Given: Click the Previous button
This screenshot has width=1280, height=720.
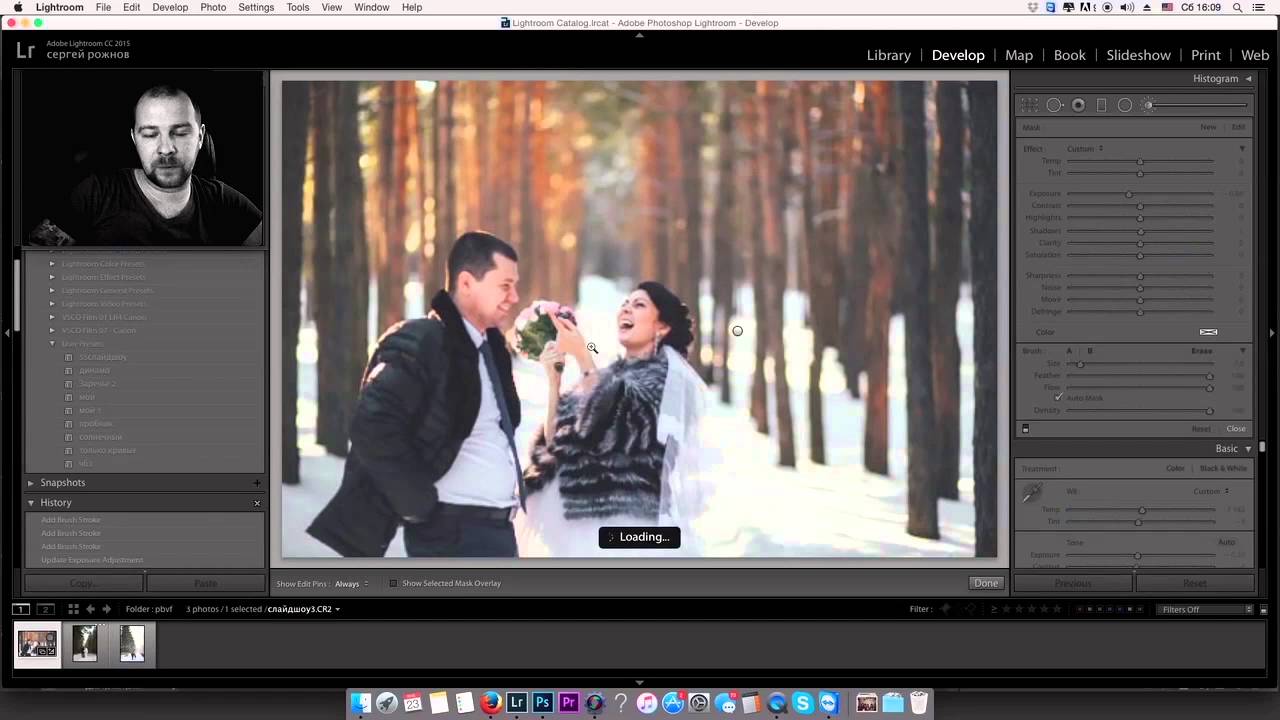Looking at the screenshot, I should tap(1073, 583).
